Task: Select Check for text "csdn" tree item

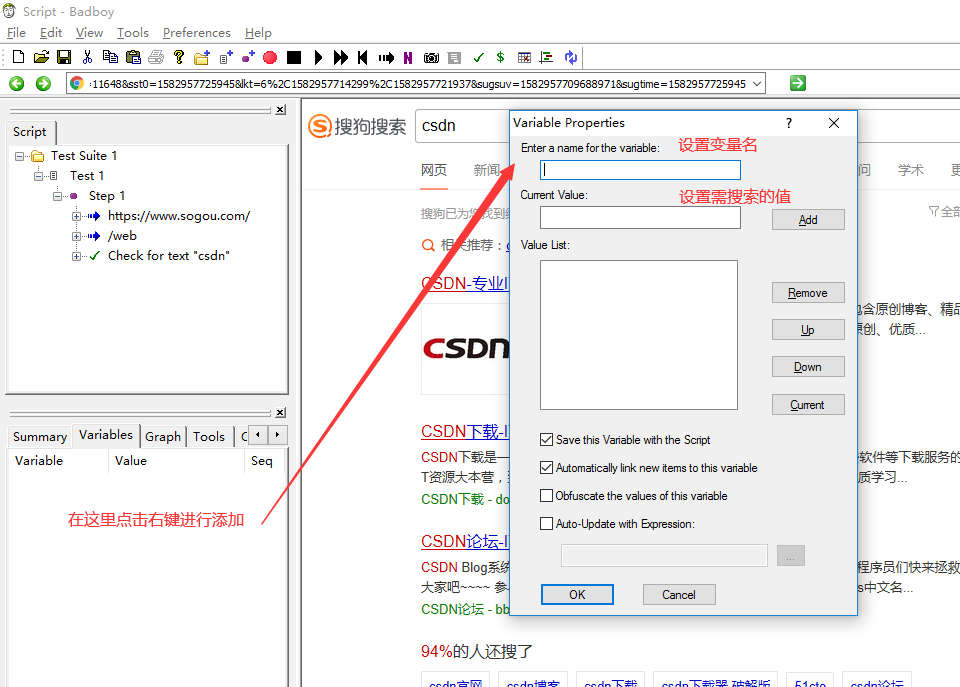Action: tap(168, 256)
